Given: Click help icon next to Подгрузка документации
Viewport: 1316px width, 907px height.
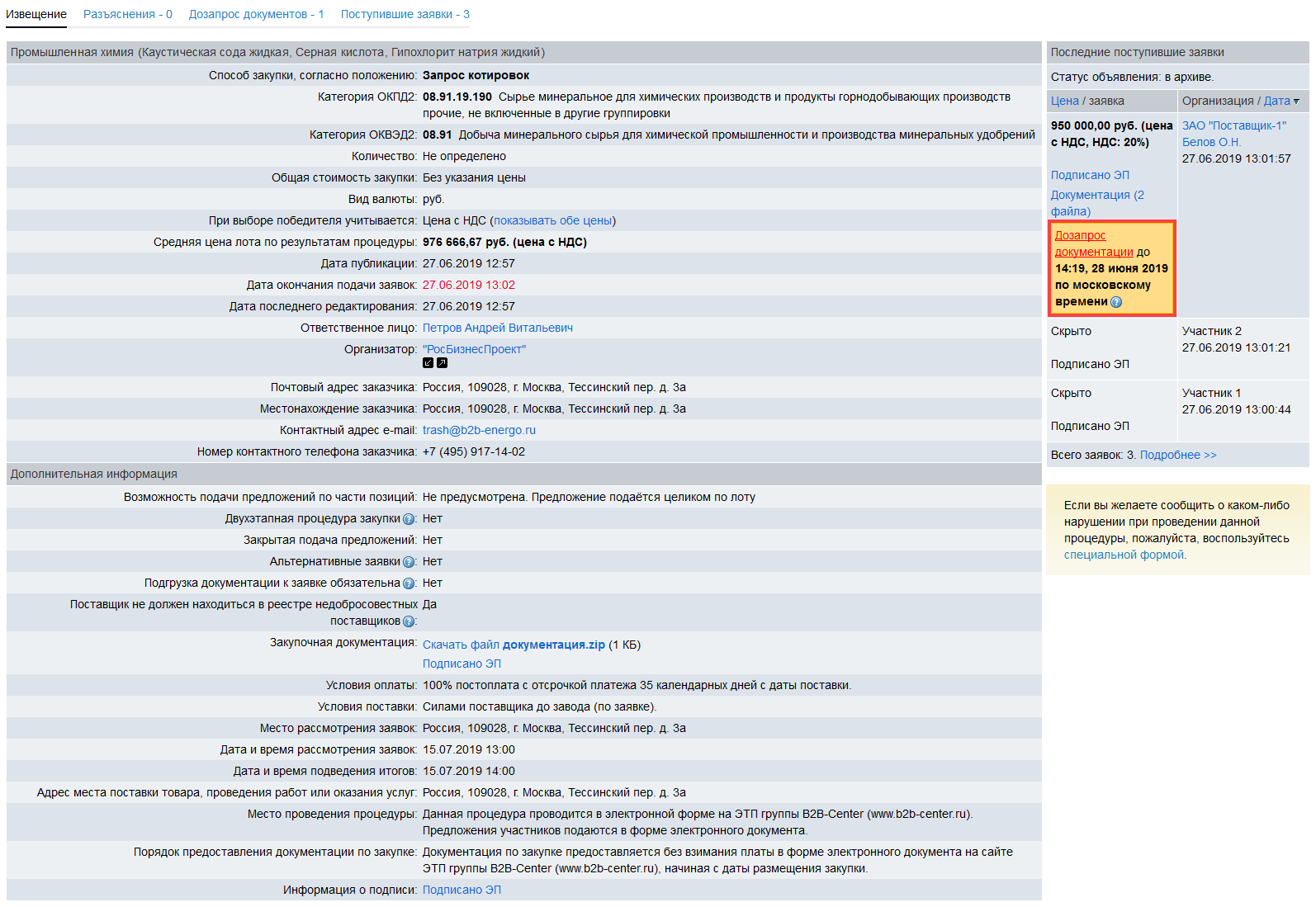Looking at the screenshot, I should tap(409, 583).
